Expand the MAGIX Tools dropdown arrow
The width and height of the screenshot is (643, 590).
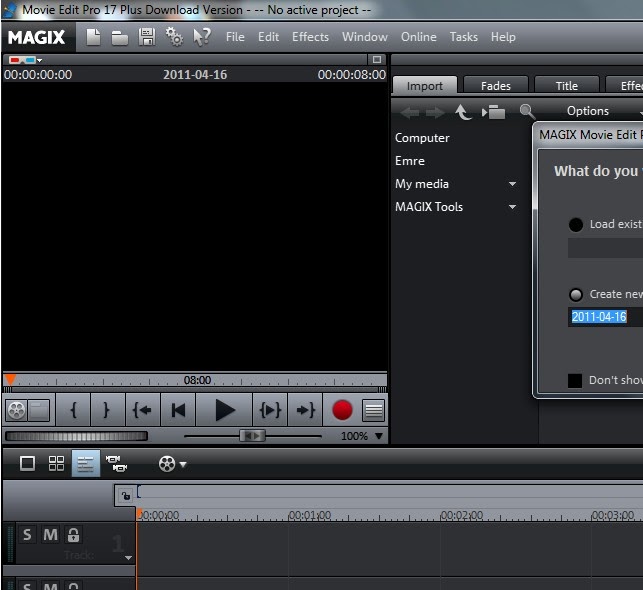512,207
